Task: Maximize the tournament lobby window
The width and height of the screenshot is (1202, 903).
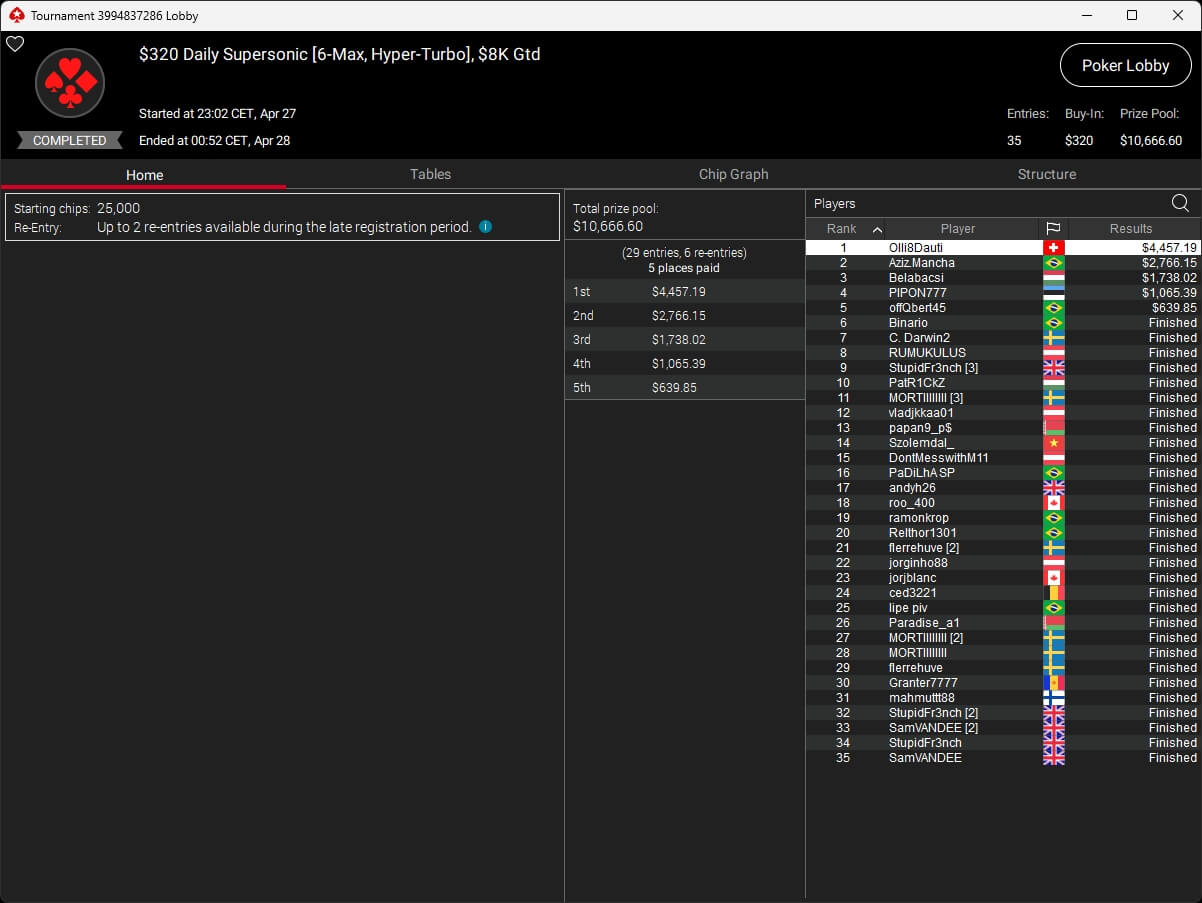Action: tap(1131, 16)
